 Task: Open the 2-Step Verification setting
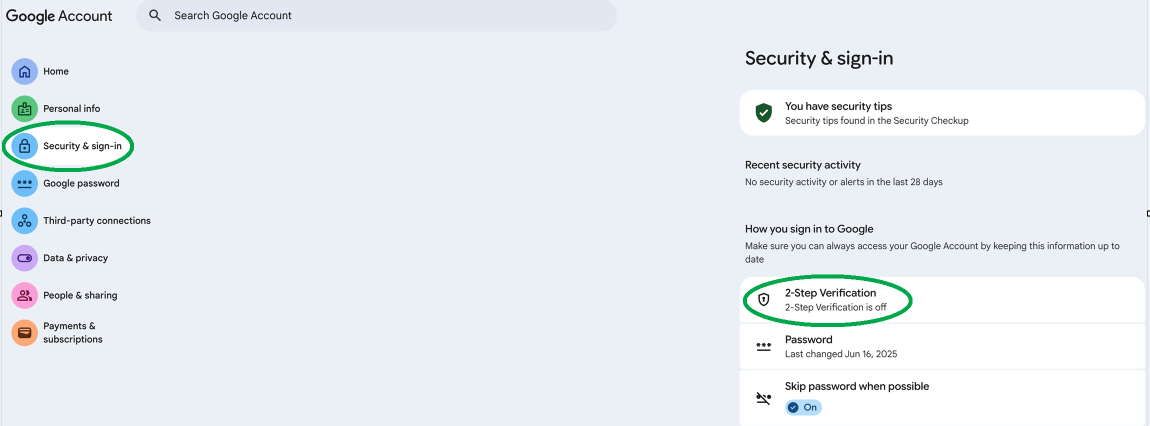pos(830,299)
